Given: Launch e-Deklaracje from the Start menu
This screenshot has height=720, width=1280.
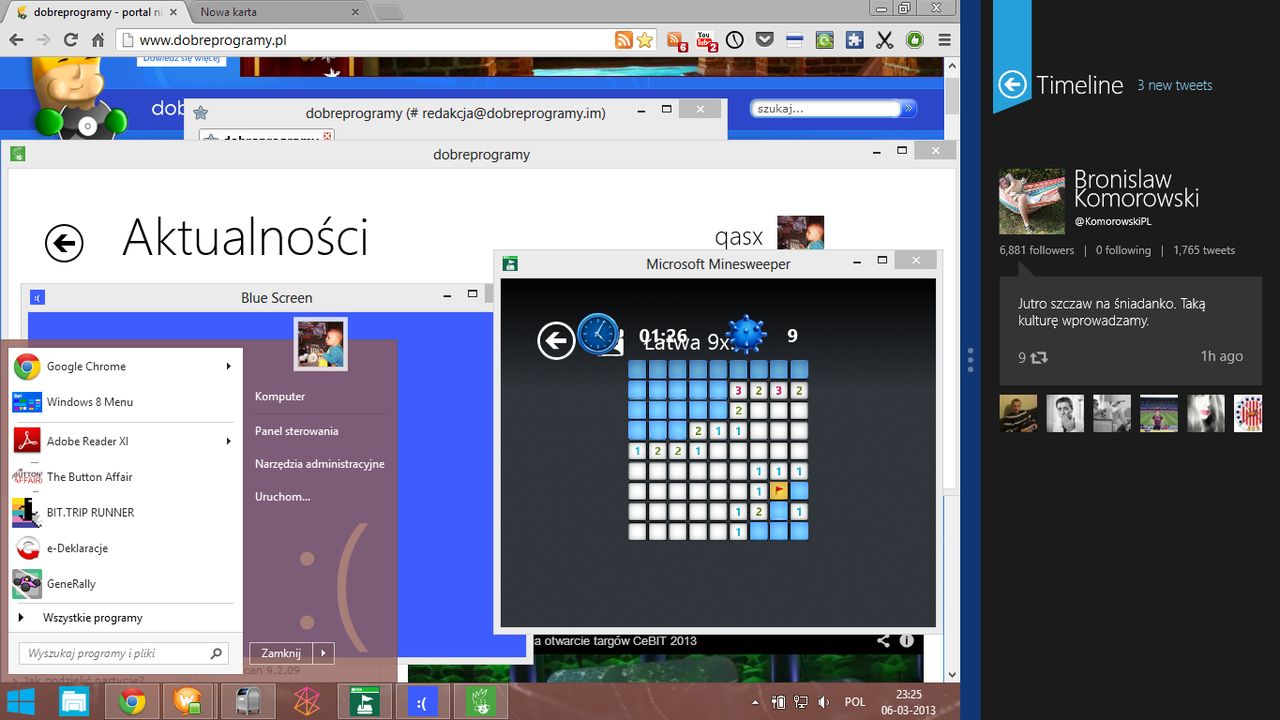Looking at the screenshot, I should (x=126, y=548).
